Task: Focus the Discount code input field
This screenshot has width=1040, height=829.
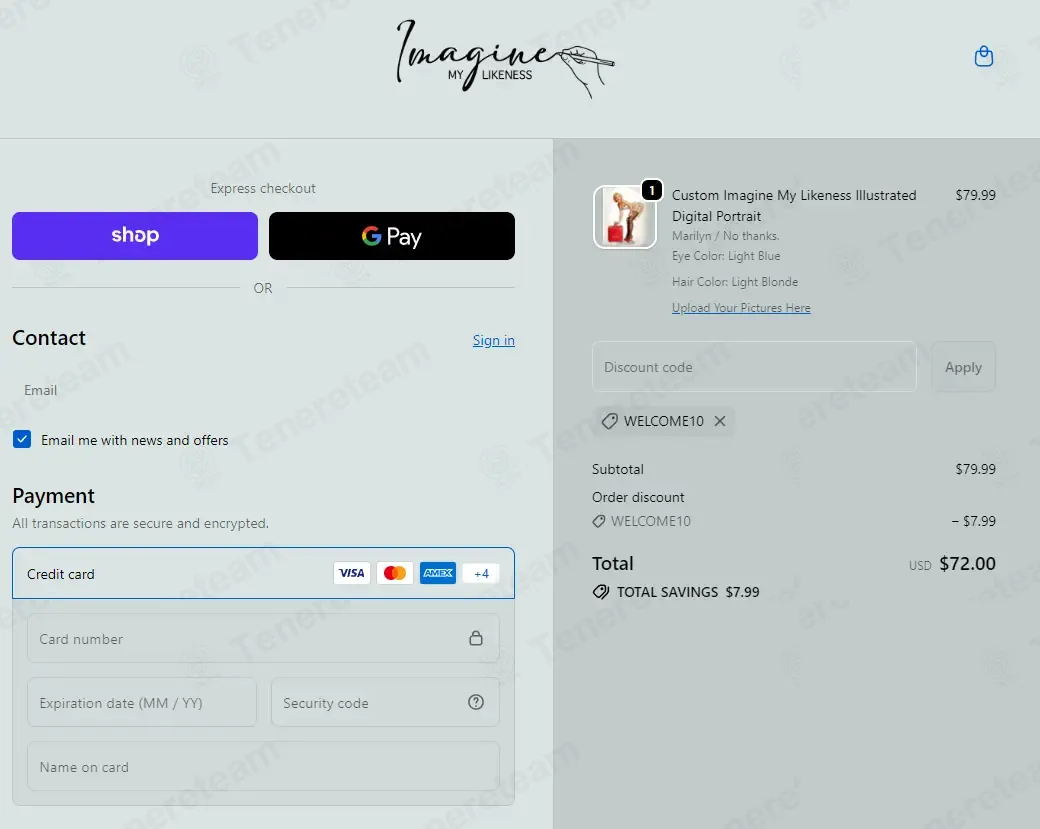Action: [754, 367]
